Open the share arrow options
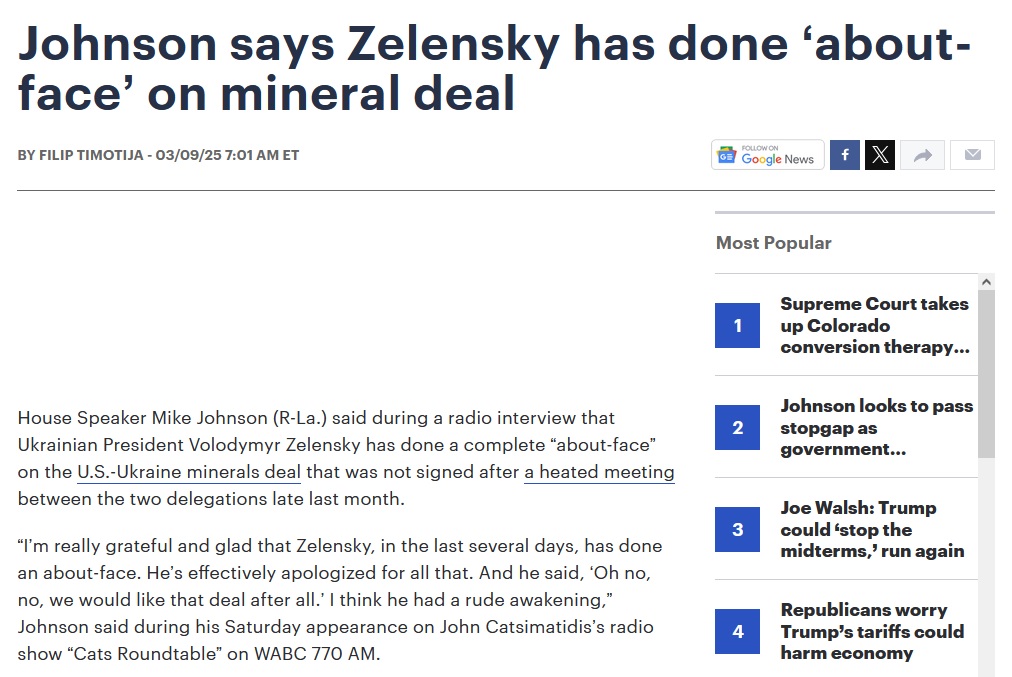 [x=923, y=155]
